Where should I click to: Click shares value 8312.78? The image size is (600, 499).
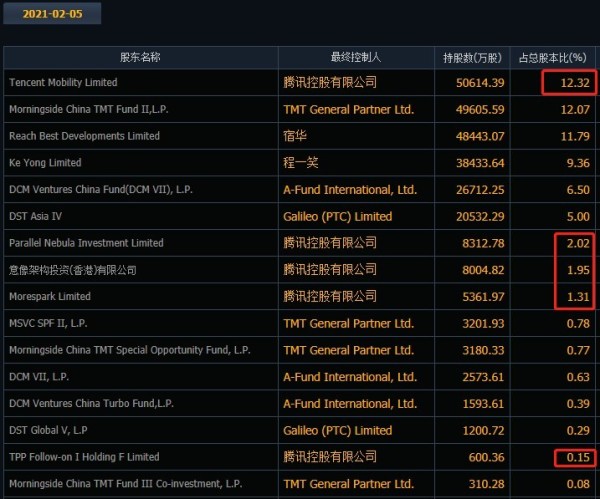483,243
